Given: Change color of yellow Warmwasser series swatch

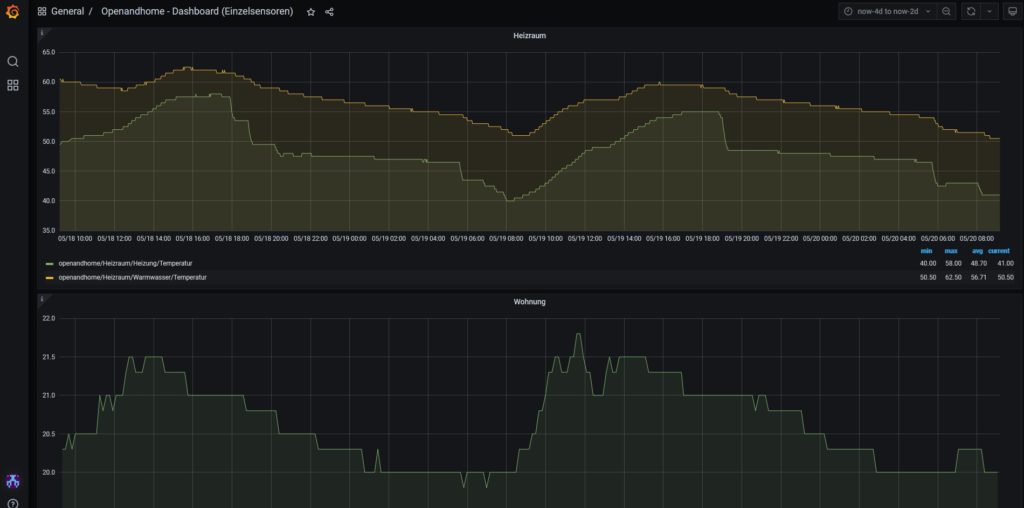Looking at the screenshot, I should pyautogui.click(x=49, y=278).
